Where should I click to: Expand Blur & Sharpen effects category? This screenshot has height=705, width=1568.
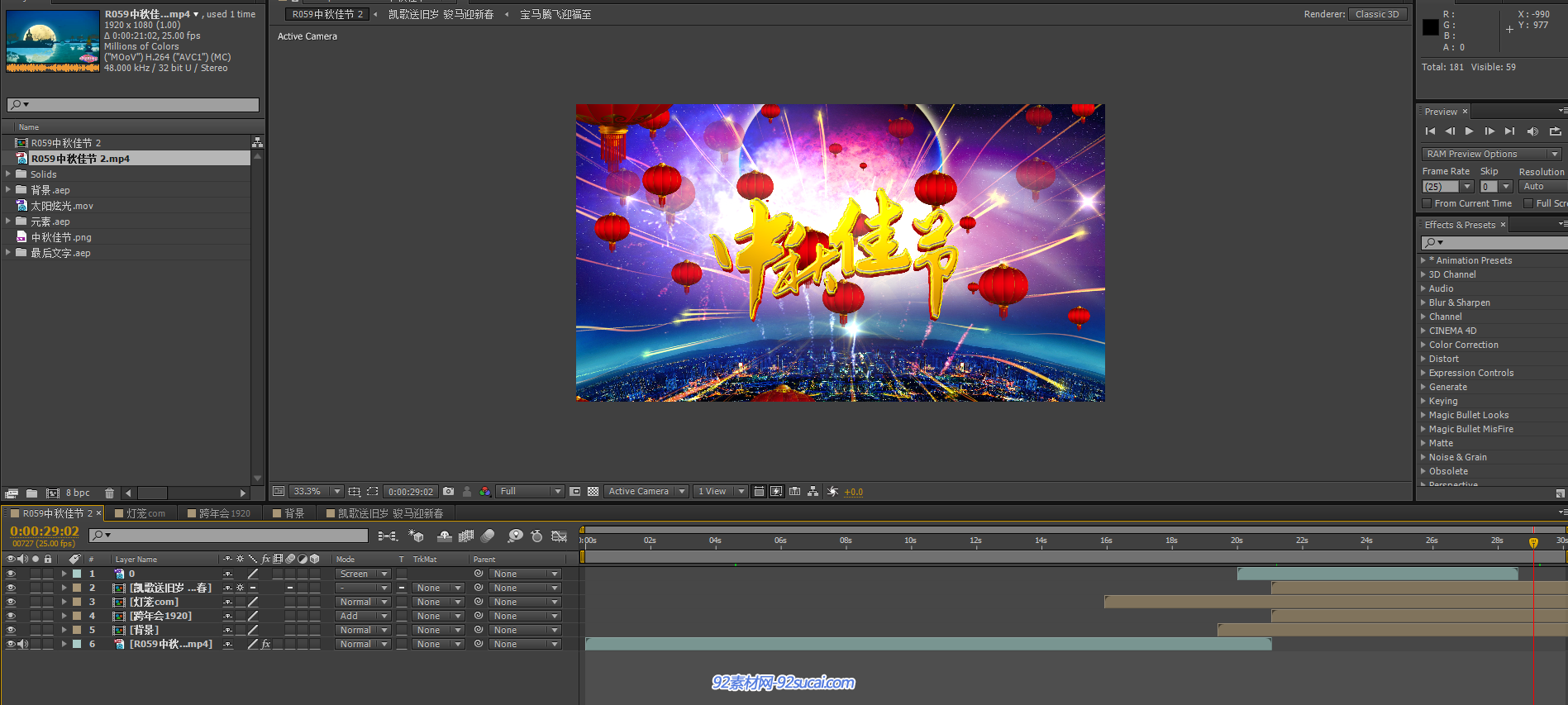[1423, 302]
